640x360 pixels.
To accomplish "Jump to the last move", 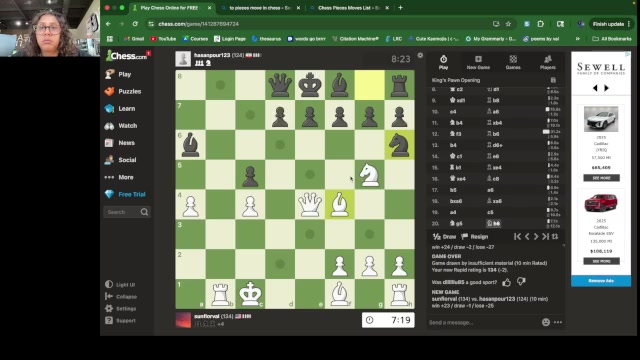I will click(x=545, y=237).
